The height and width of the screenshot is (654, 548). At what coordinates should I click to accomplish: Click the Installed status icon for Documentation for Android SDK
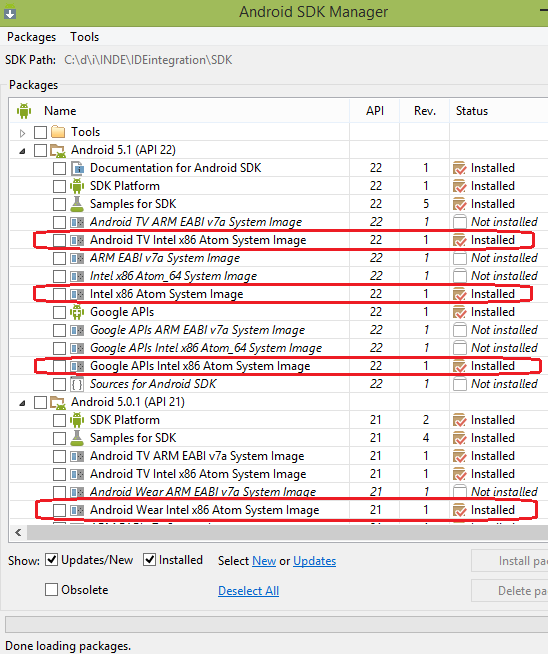460,168
